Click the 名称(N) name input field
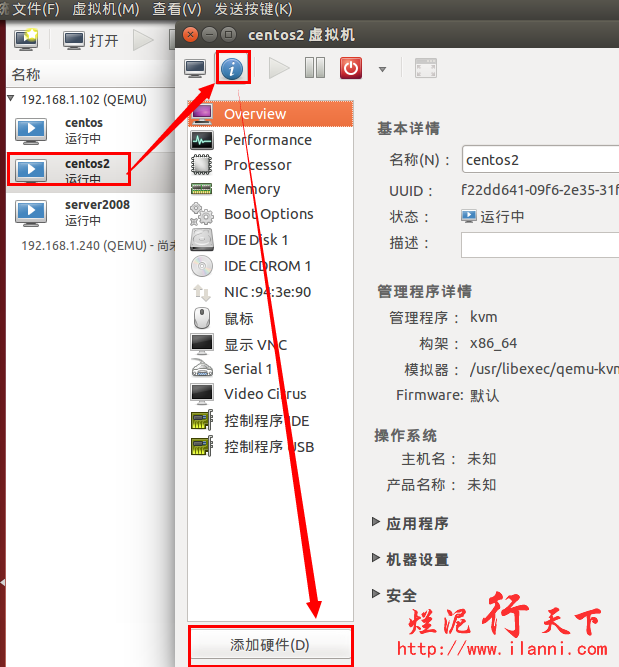The height and width of the screenshot is (667, 619). (x=540, y=159)
